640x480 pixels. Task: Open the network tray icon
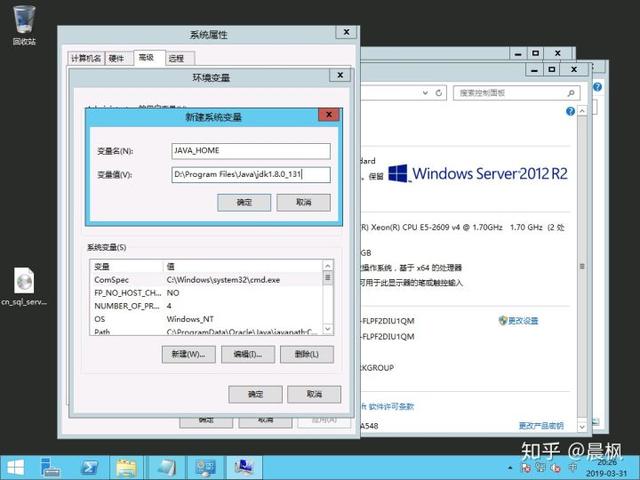tap(540, 468)
